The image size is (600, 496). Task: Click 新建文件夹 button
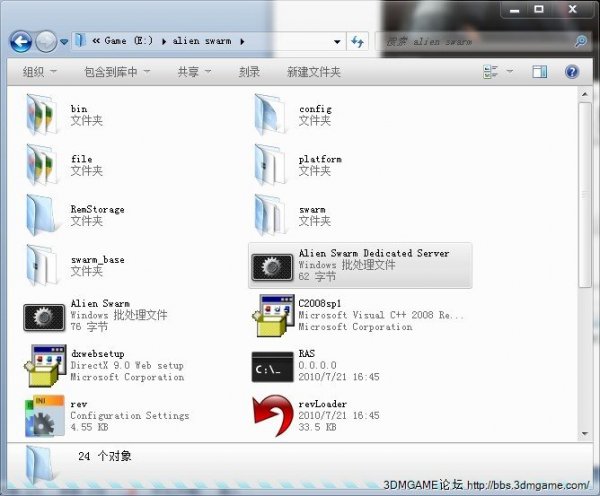[314, 72]
